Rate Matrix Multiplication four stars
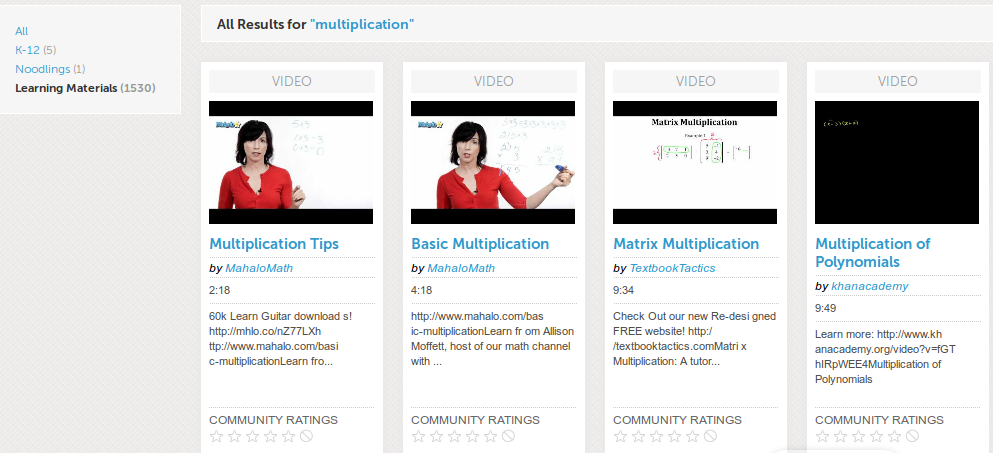Viewport: 993px width, 453px height. [x=674, y=436]
